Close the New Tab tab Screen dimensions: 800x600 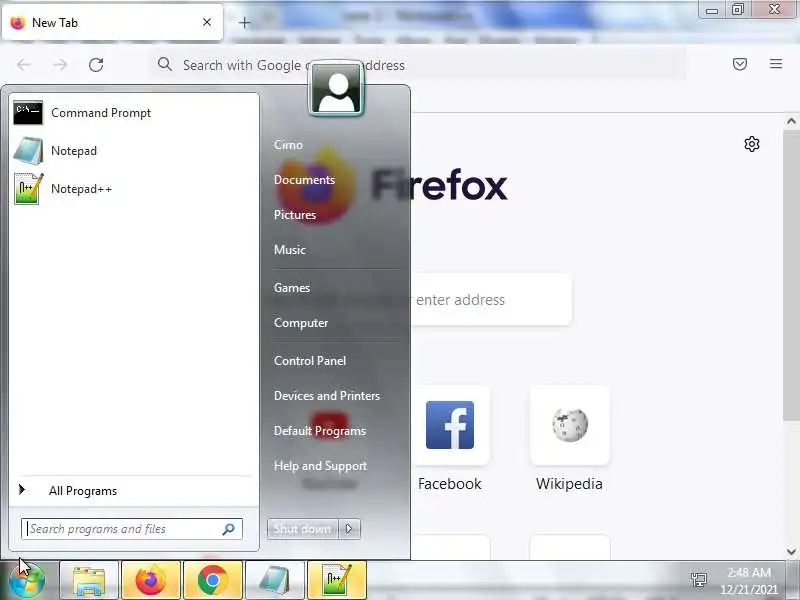pyautogui.click(x=207, y=22)
